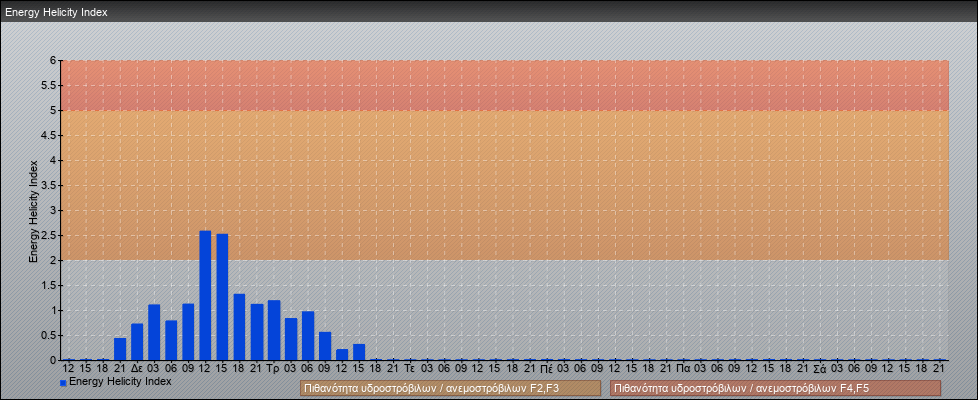This screenshot has height=400, width=978.
Task: Select the Πέ day label on x-axis
Action: click(546, 368)
